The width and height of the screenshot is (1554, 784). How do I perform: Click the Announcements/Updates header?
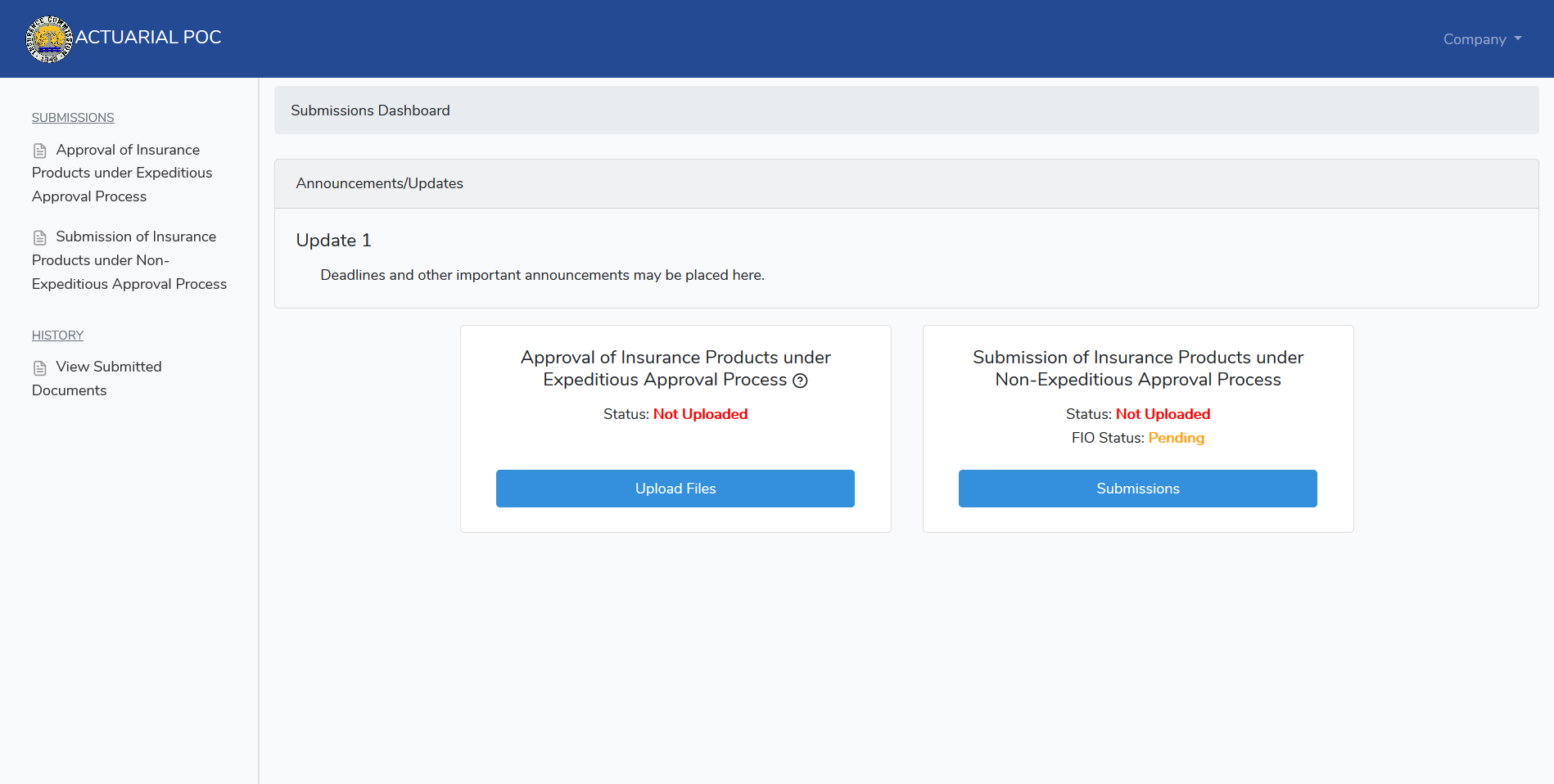tap(906, 183)
